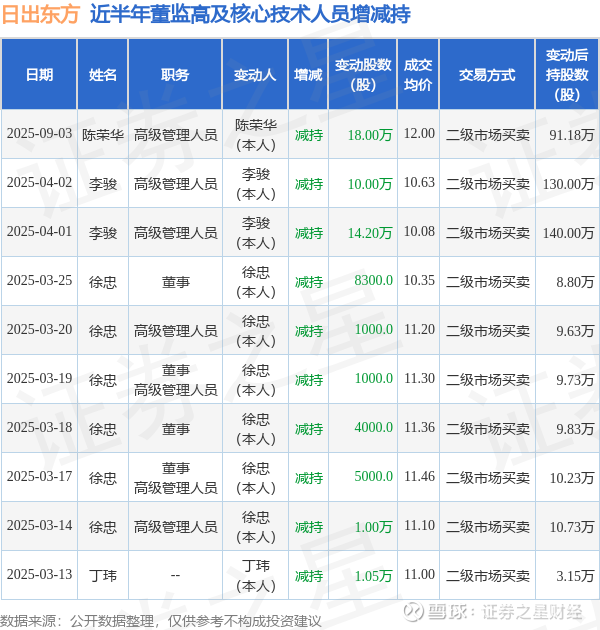Click the average price 10.08
The width and height of the screenshot is (600, 630).
[419, 232]
